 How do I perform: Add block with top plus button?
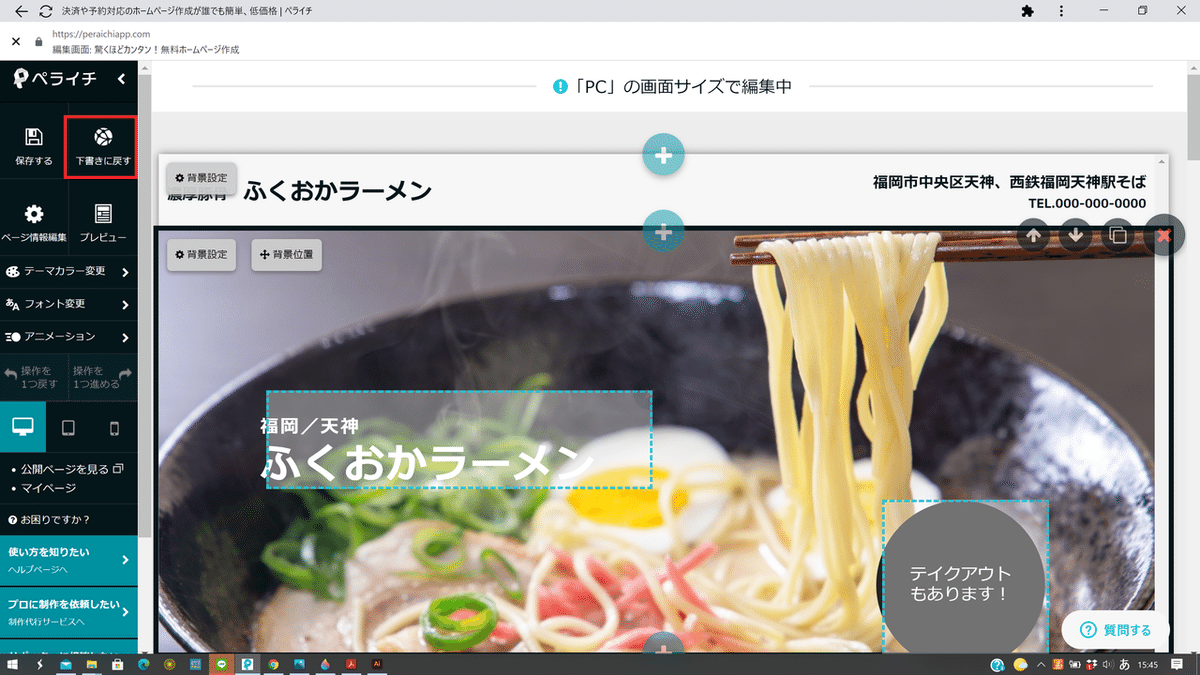pos(663,156)
